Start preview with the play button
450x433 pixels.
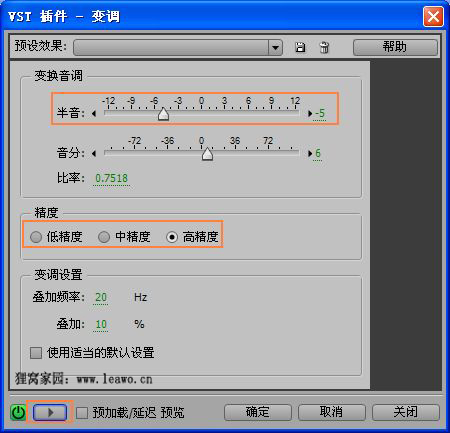(x=50, y=412)
